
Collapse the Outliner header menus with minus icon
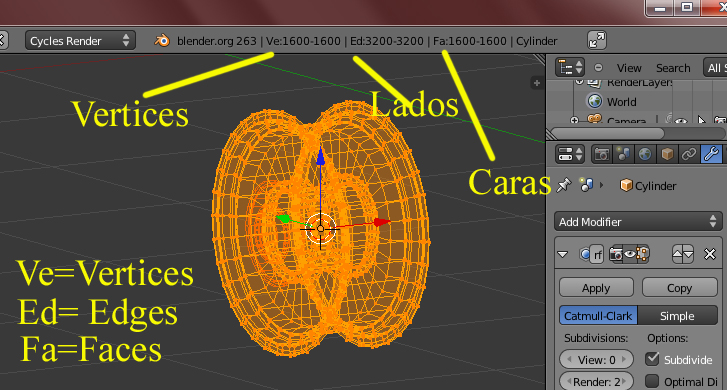pos(599,68)
